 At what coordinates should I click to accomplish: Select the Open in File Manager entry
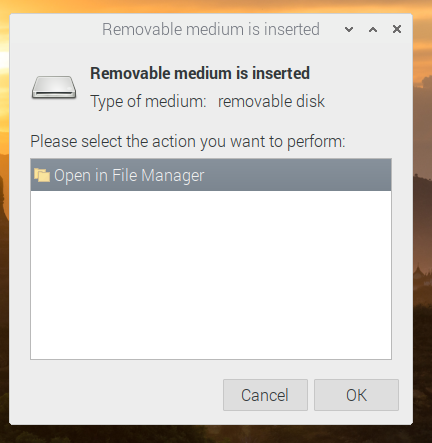pyautogui.click(x=211, y=175)
